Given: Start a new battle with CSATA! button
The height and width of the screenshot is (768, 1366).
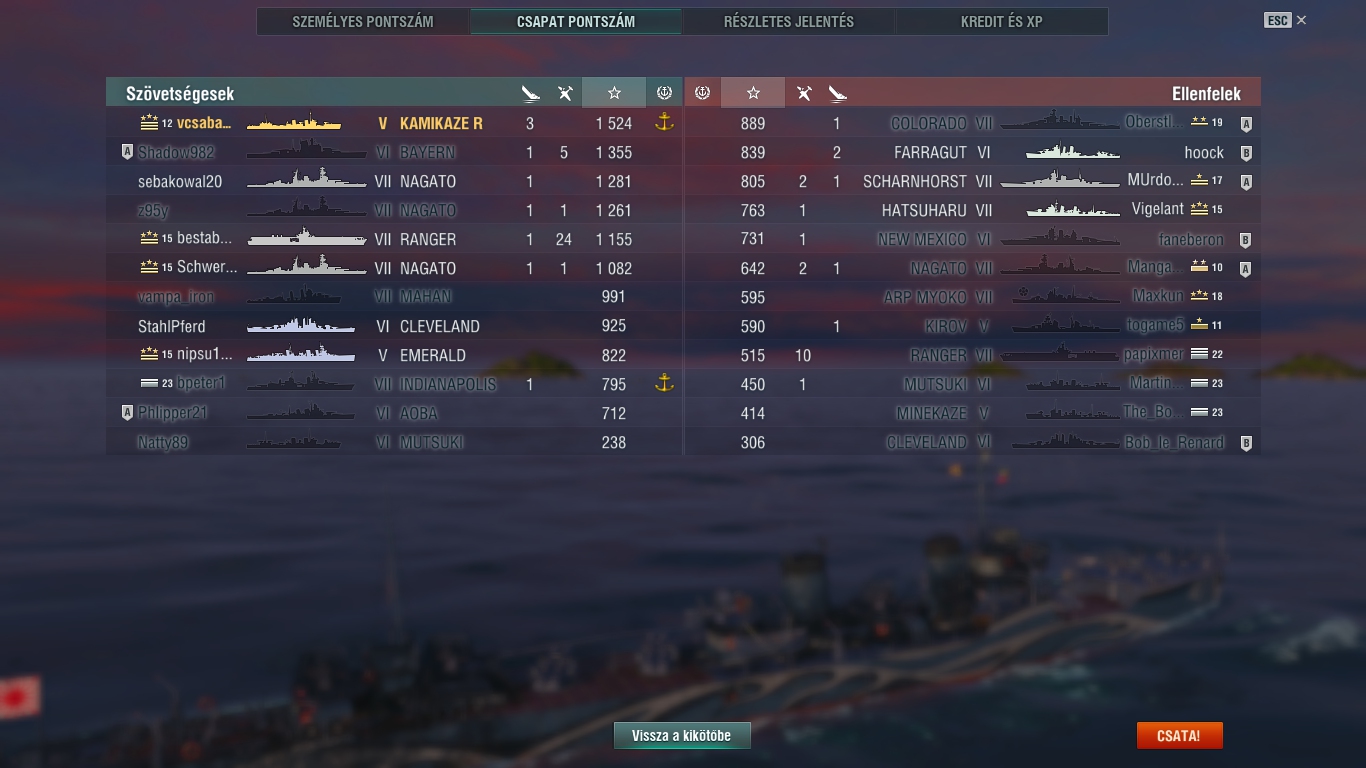Looking at the screenshot, I should [1179, 735].
